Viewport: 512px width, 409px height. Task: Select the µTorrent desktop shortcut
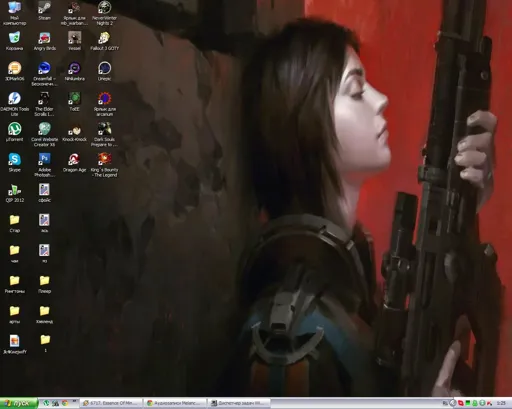pos(14,132)
